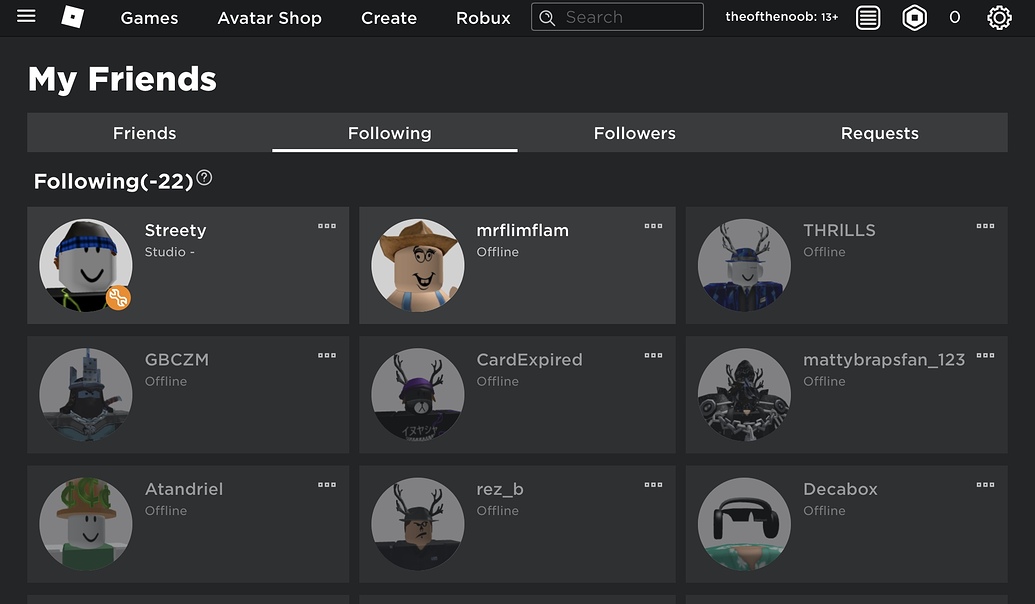Switch to the Followers tab

[x=634, y=132]
